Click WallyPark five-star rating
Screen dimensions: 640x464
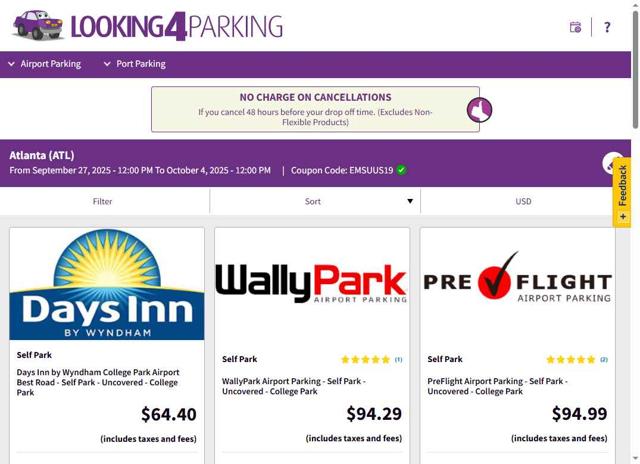[x=365, y=359]
